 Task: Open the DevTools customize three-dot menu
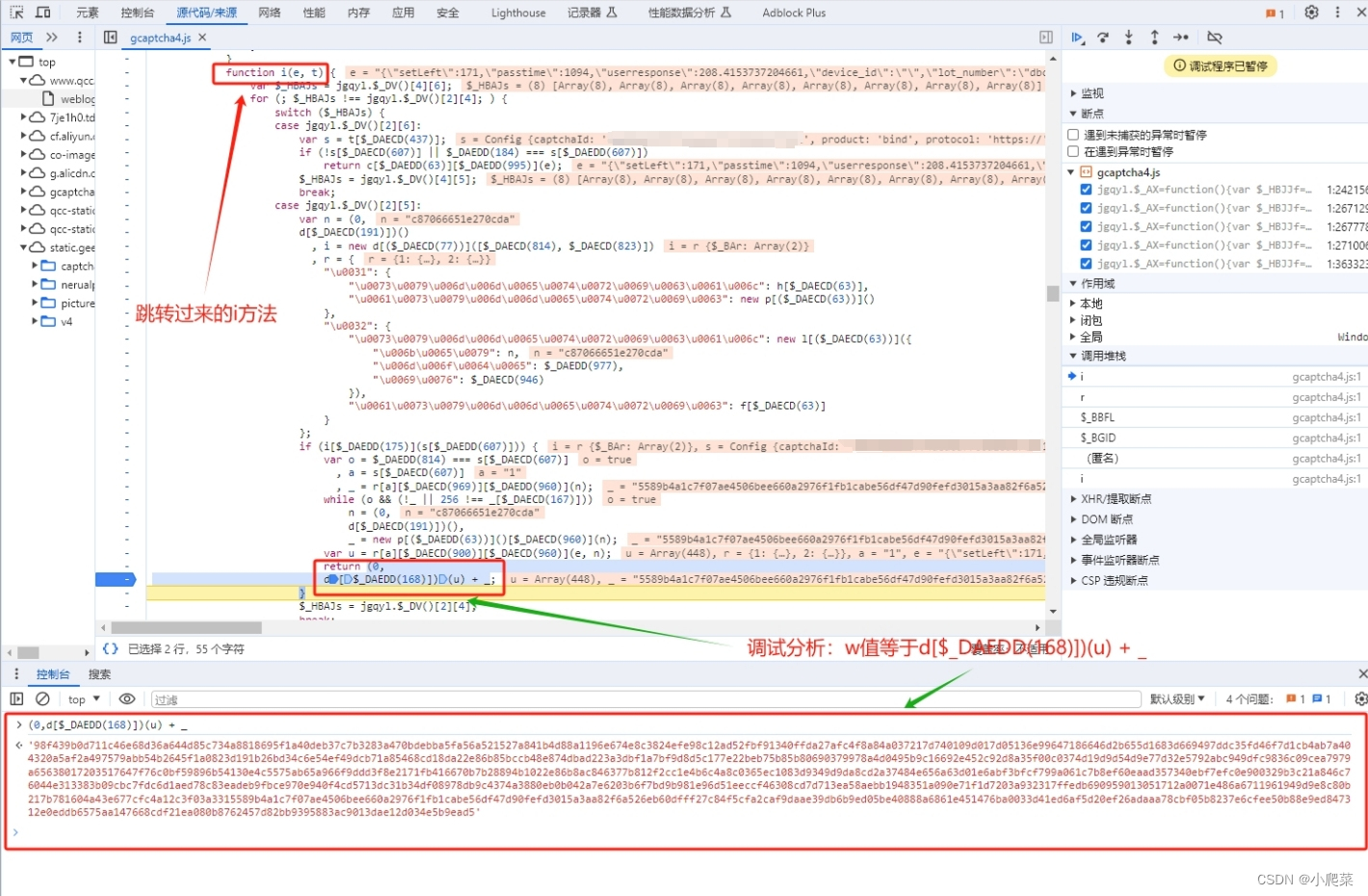[1337, 13]
